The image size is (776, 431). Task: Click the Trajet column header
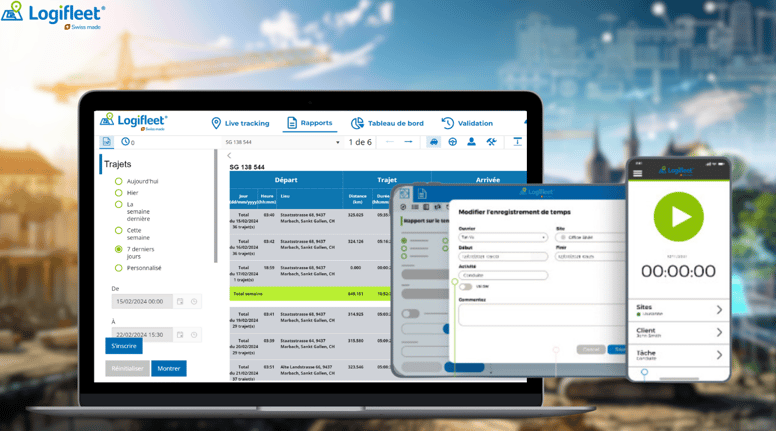(387, 180)
